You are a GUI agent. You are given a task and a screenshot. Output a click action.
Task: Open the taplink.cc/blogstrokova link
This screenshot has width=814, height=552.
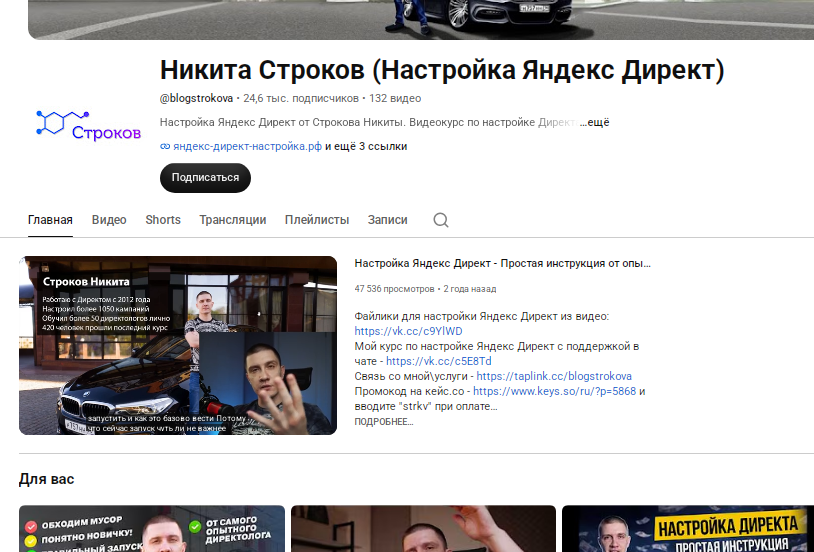[x=554, y=376]
